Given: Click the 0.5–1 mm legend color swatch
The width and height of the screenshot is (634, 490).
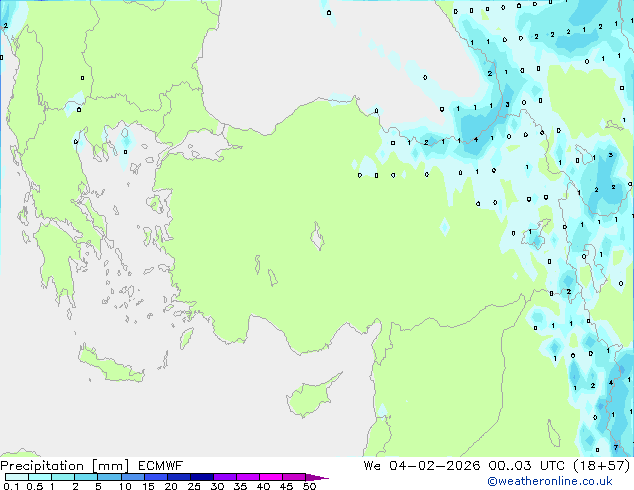Looking at the screenshot, I should (40, 477).
